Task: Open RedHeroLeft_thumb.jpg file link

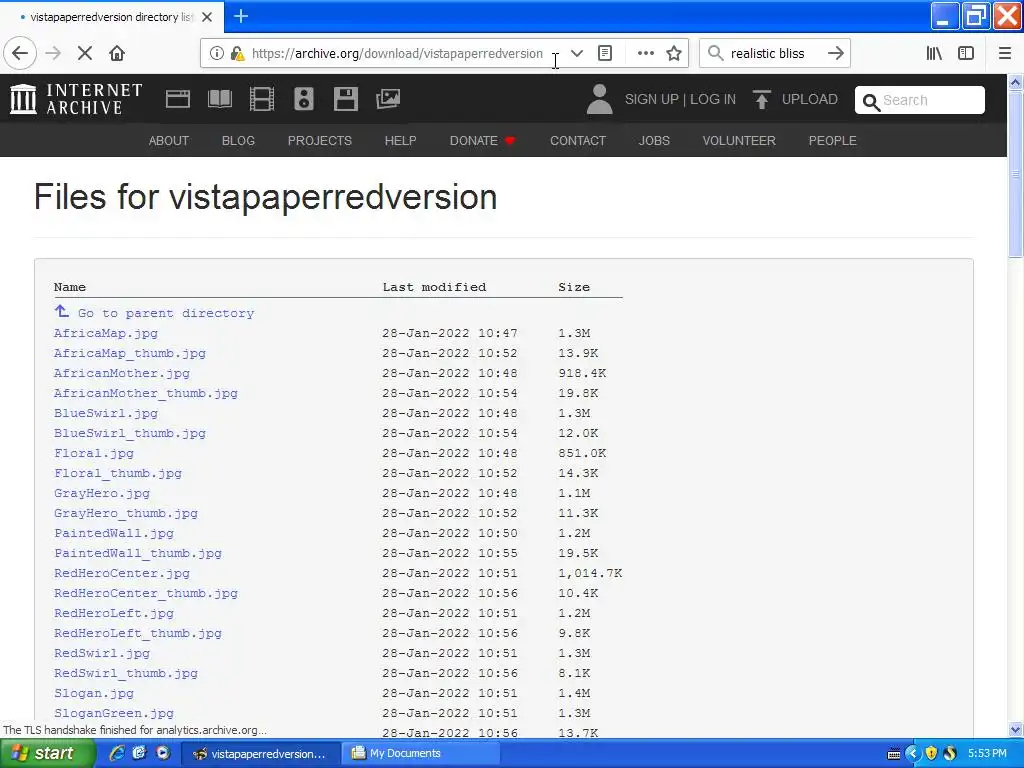Action: pos(138,633)
